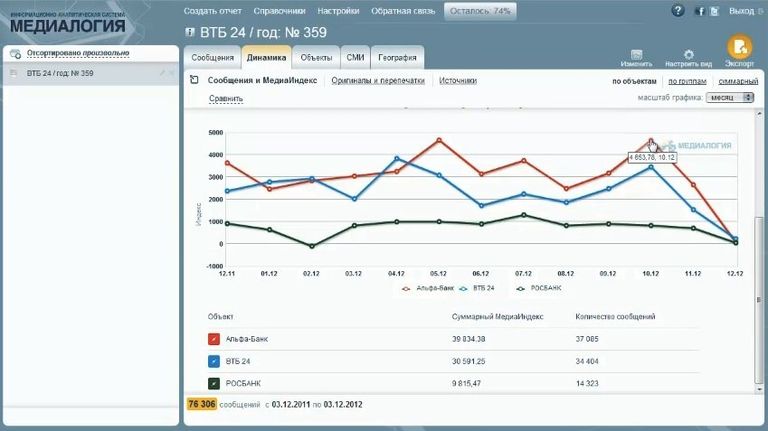Click the vertical scrollbar thumb beside chart
Screen dimensions: 768x431
(759, 299)
